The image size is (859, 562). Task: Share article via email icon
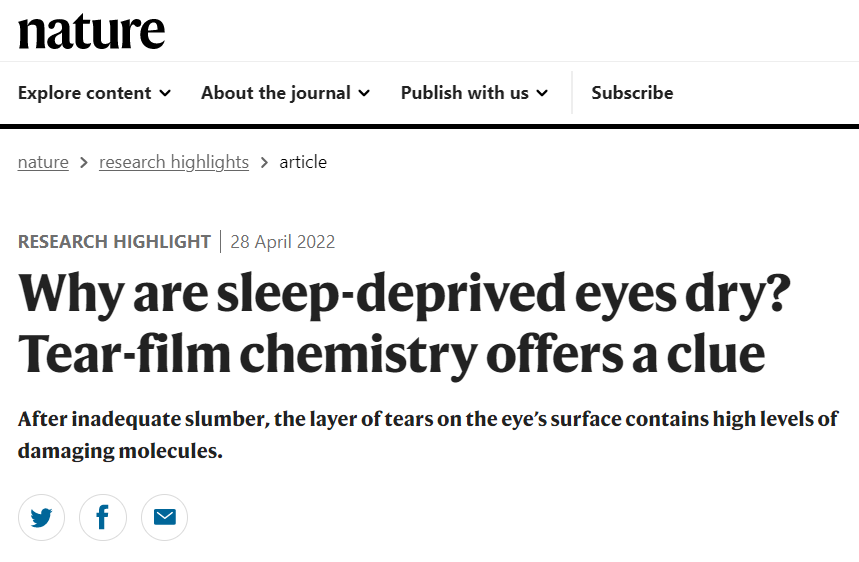pyautogui.click(x=164, y=517)
